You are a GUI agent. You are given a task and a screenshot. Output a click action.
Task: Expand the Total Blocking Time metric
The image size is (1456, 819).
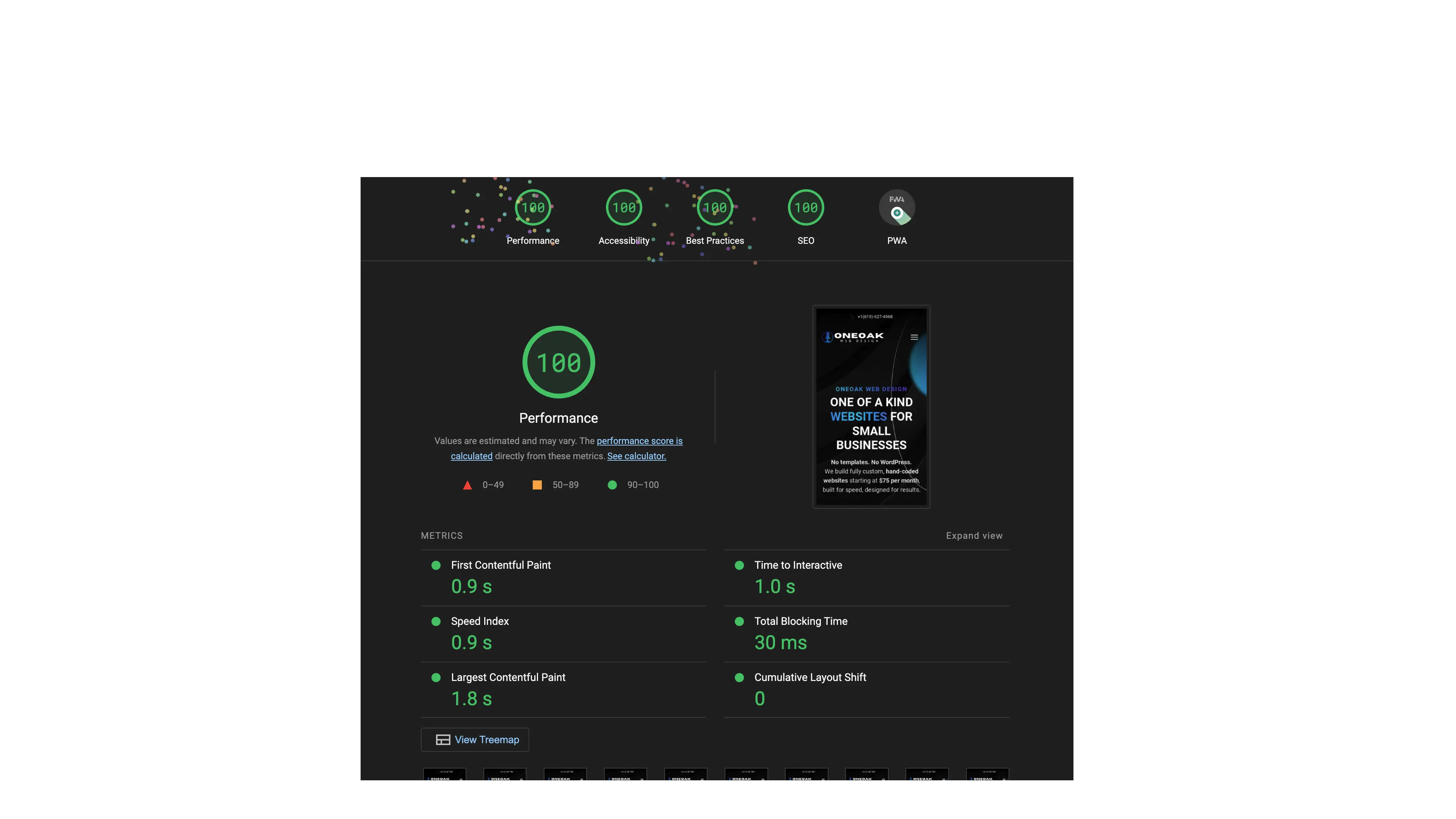pyautogui.click(x=800, y=621)
